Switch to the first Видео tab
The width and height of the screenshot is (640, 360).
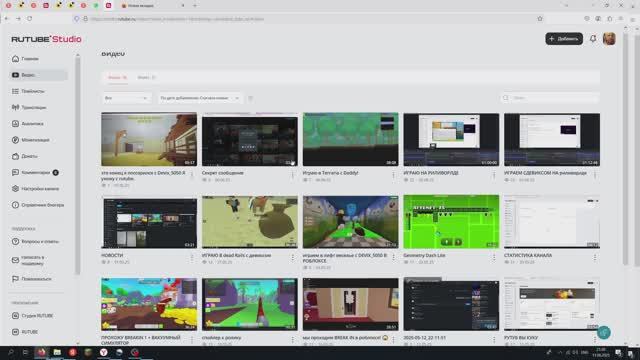point(118,78)
